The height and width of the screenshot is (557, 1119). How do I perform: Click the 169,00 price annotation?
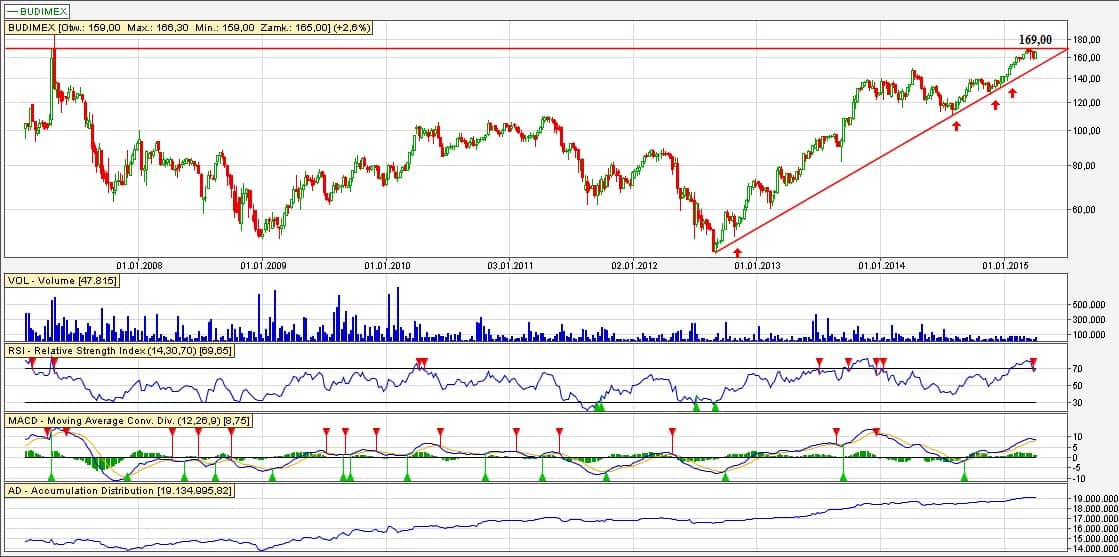tap(1035, 39)
